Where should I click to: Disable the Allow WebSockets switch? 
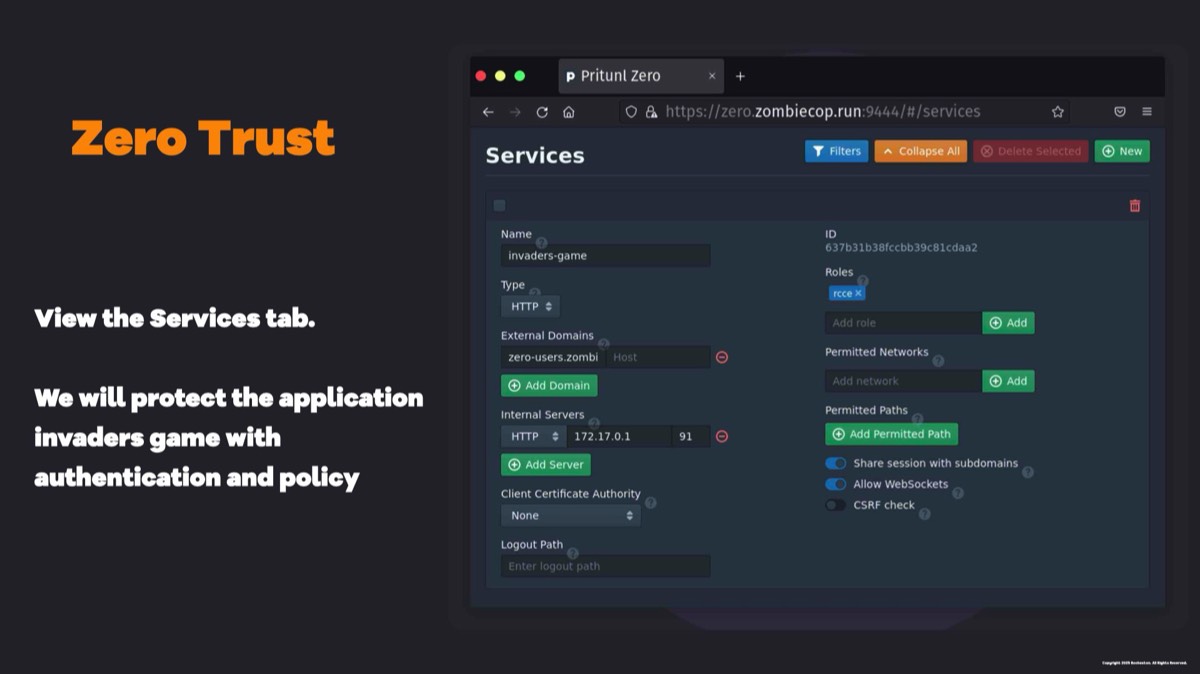click(x=835, y=485)
